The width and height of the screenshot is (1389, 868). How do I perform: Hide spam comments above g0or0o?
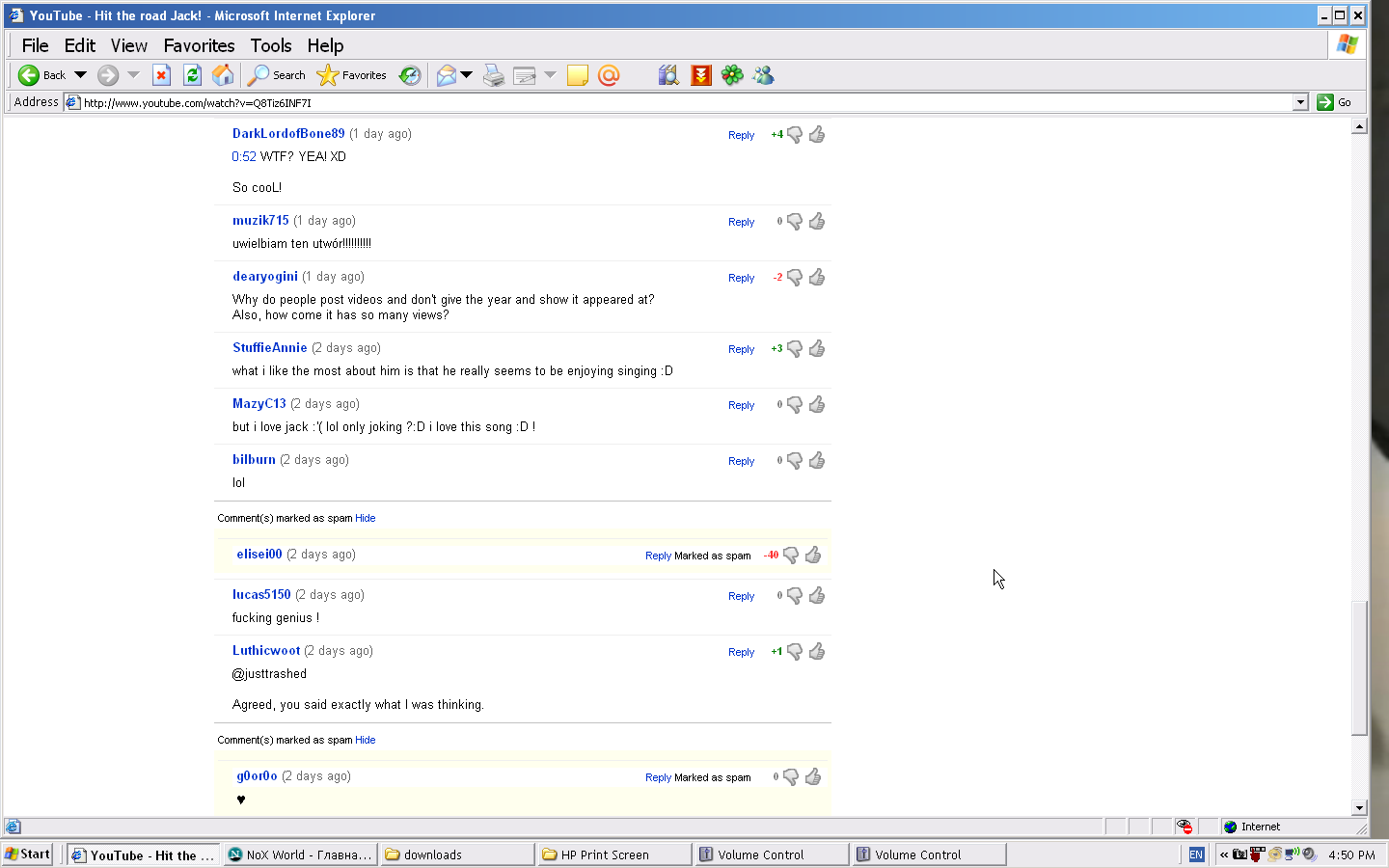point(365,740)
